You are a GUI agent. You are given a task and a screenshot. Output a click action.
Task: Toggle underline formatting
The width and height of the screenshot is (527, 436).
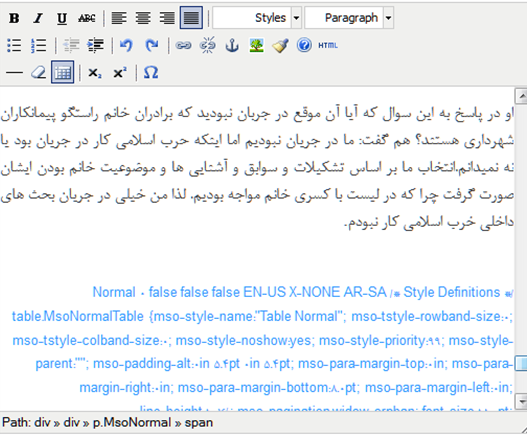pyautogui.click(x=62, y=18)
